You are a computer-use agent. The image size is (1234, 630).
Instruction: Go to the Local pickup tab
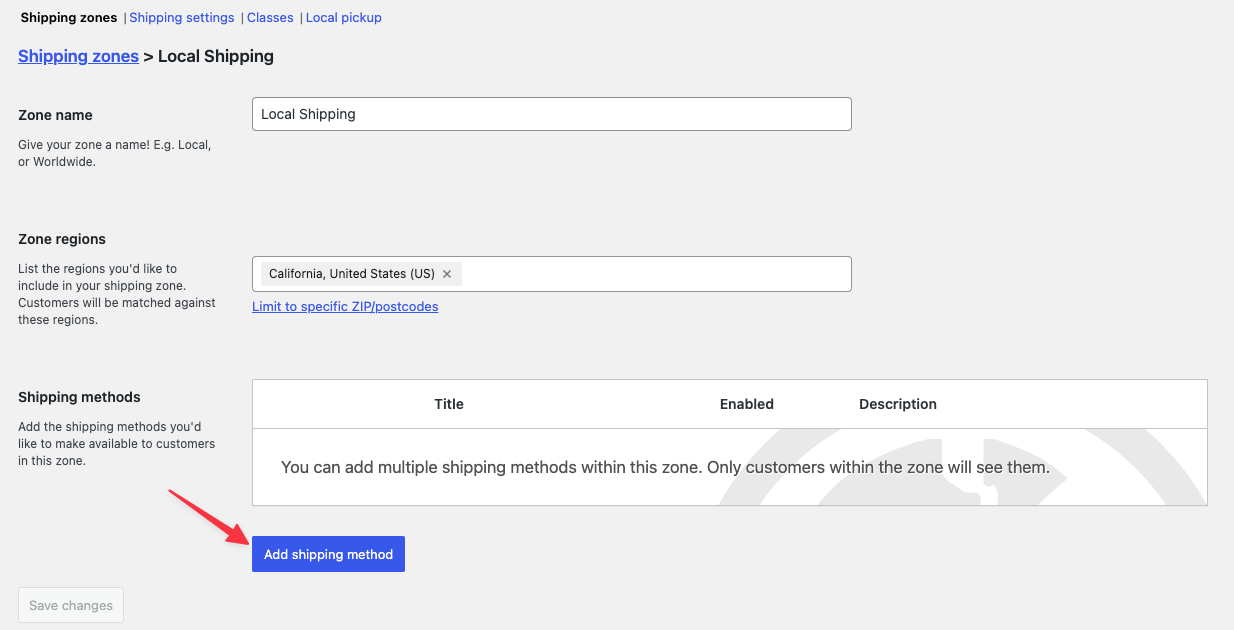point(344,18)
